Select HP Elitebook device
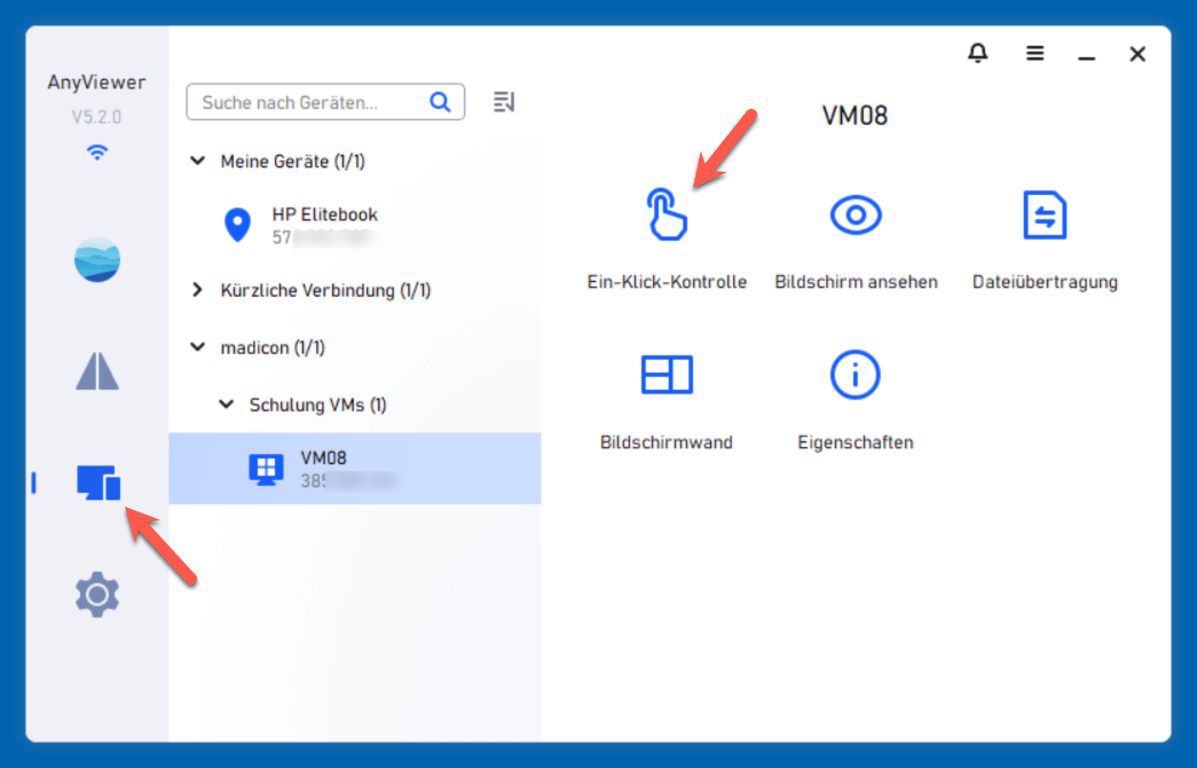The width and height of the screenshot is (1197, 768). point(355,225)
